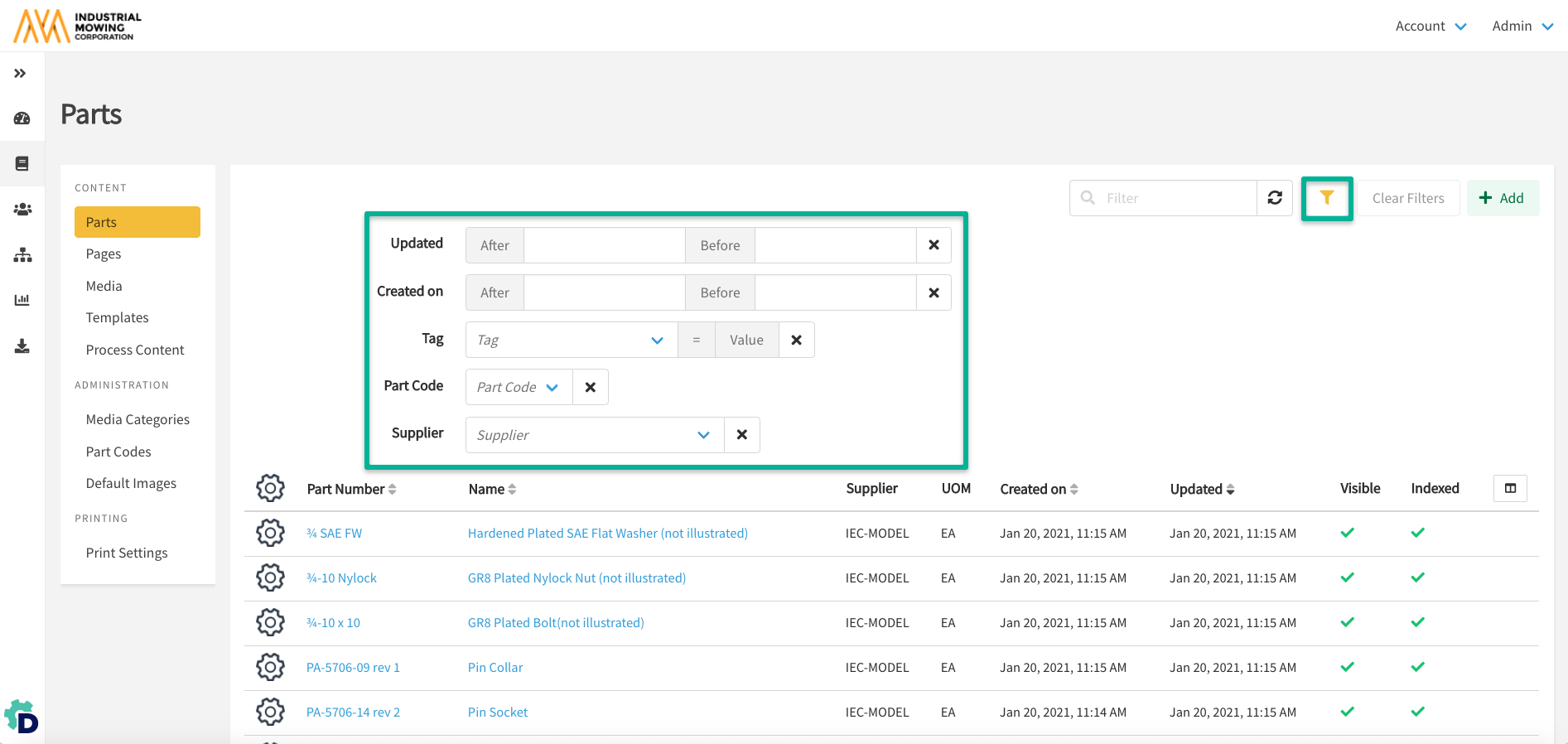The width and height of the screenshot is (1568, 744).
Task: Open the users group icon in sidebar
Action: 22,210
